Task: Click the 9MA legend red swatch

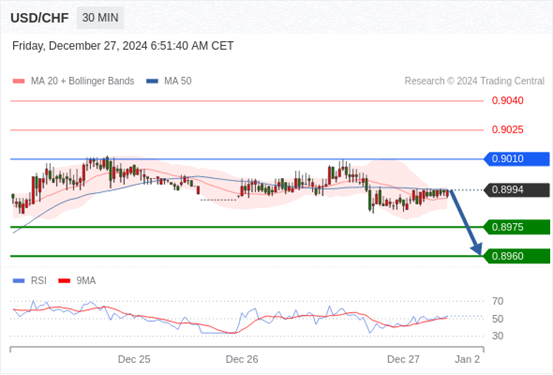Action: 64,281
